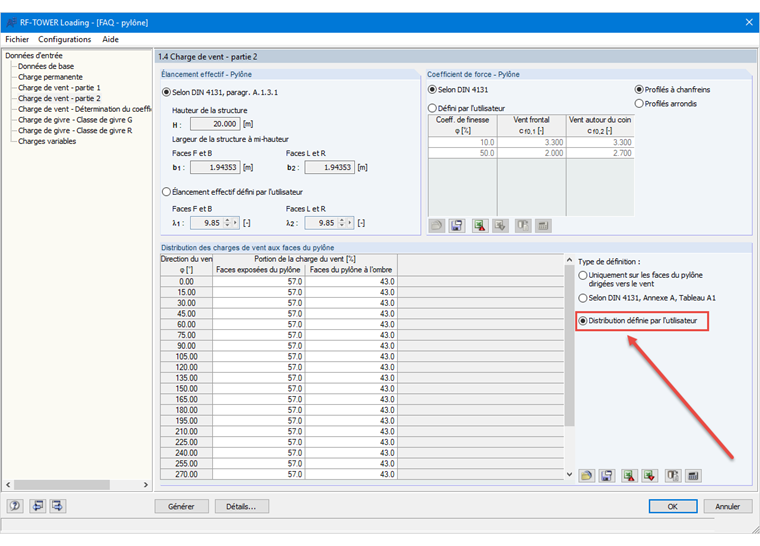760x546 pixels.
Task: Confirm with the OK button
Action: (673, 506)
